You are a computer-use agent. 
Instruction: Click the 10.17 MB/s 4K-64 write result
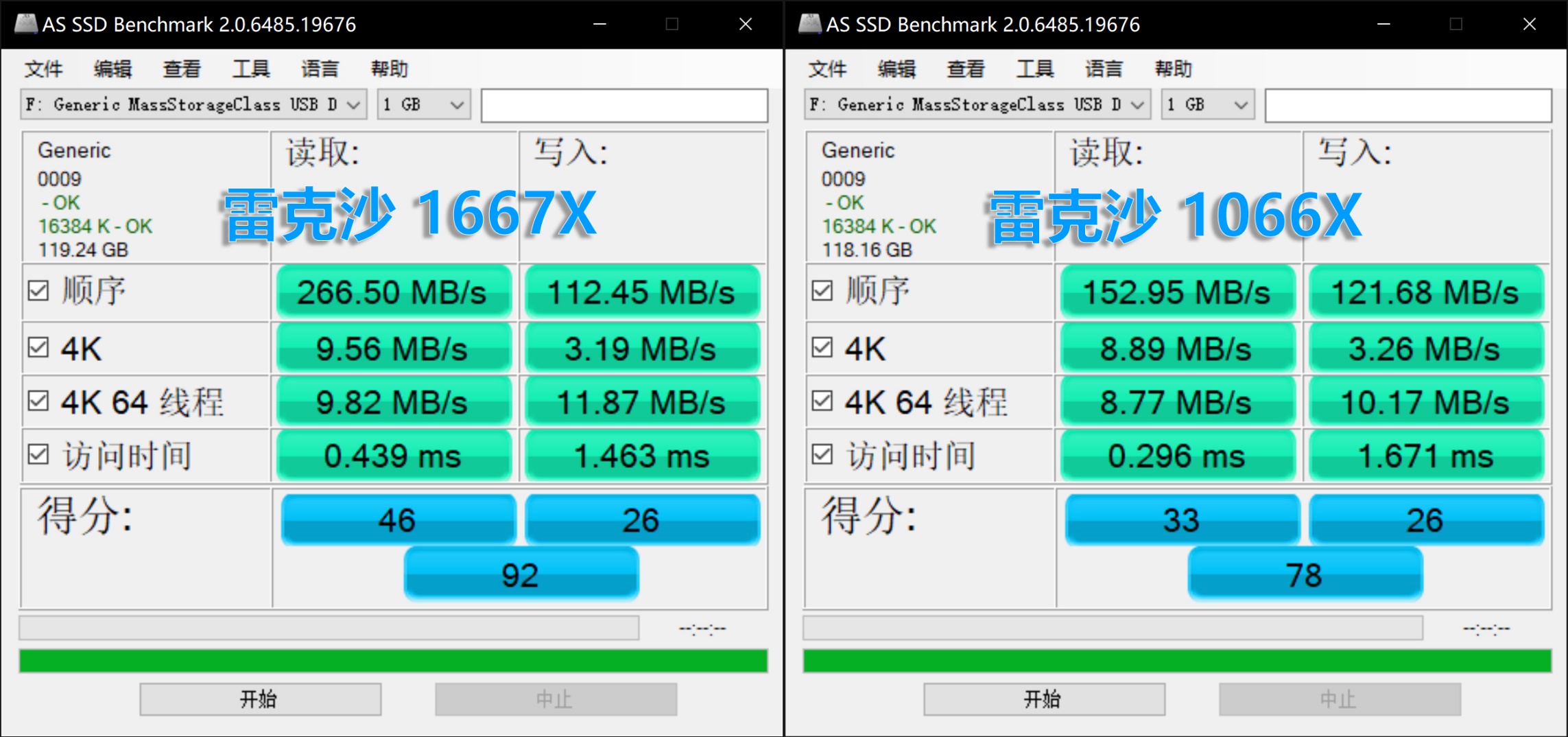pos(1427,401)
